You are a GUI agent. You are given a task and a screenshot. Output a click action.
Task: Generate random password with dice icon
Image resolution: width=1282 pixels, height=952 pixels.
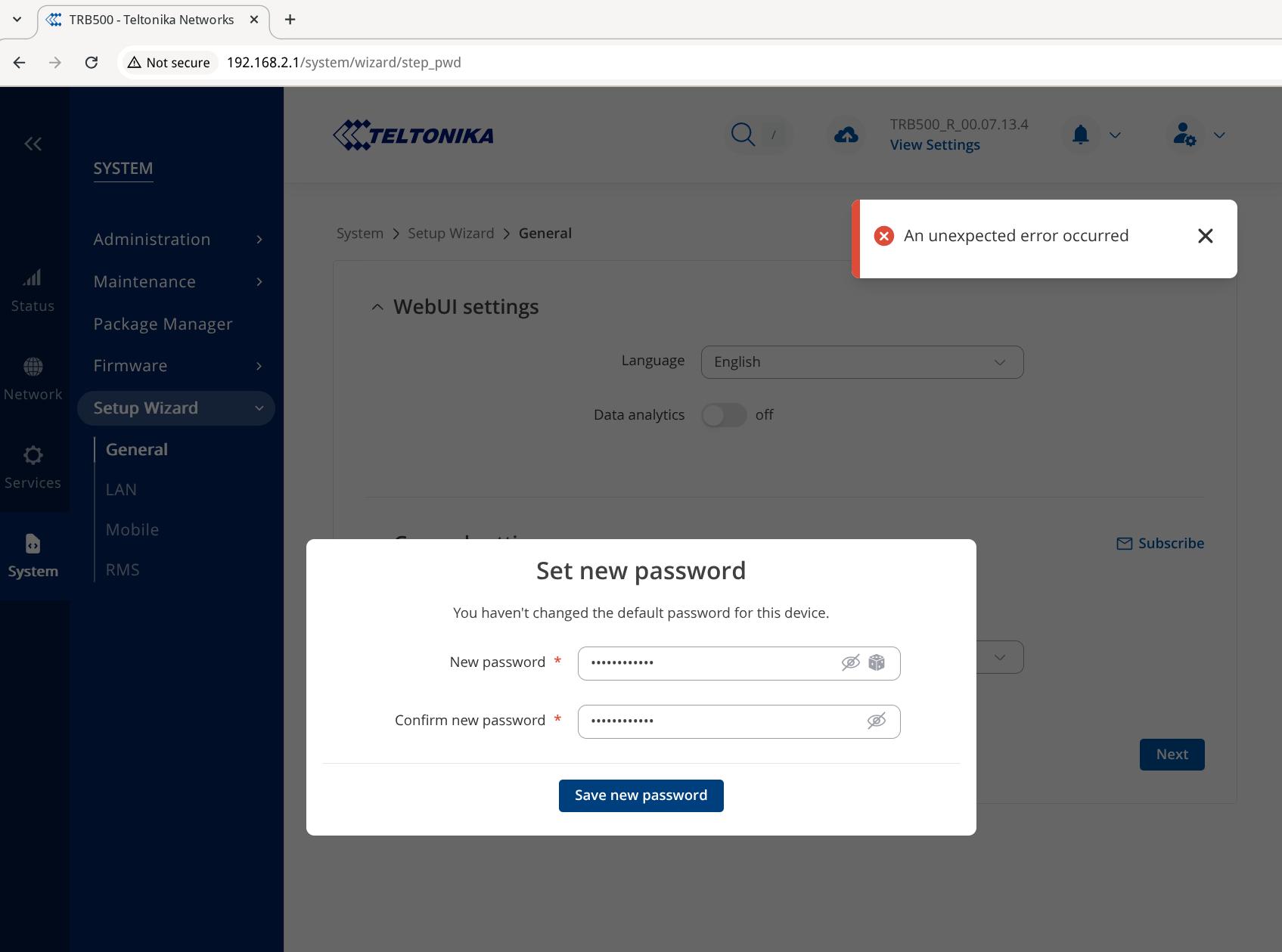tap(877, 663)
